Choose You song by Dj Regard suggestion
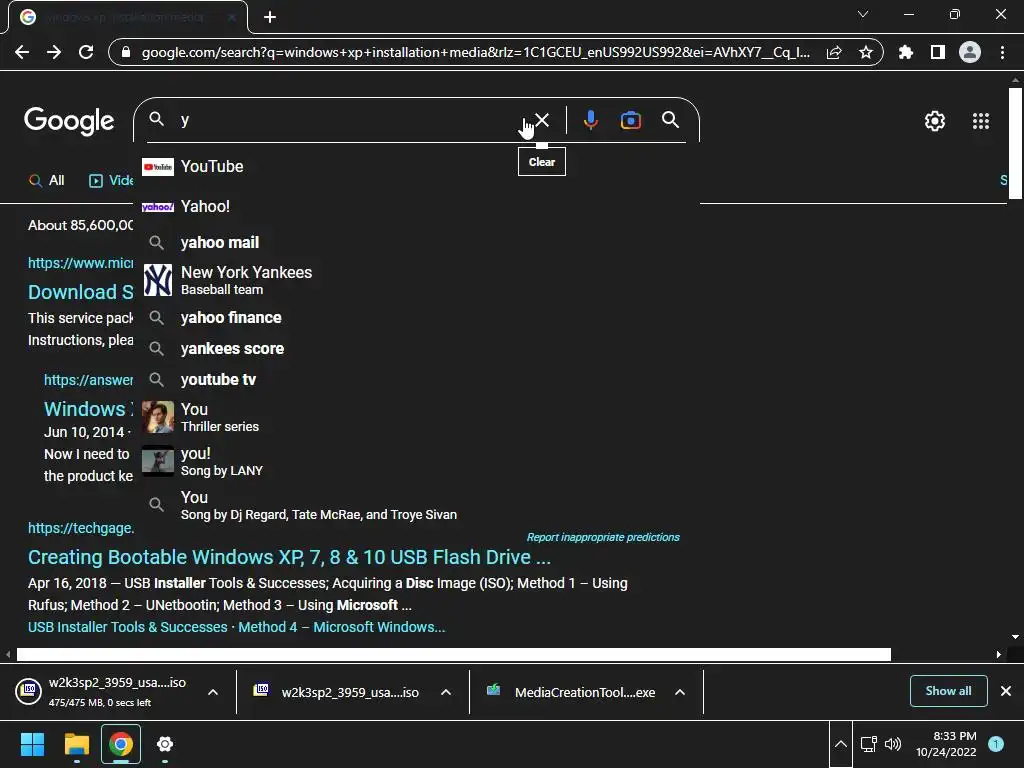1024x768 pixels. coord(415,505)
